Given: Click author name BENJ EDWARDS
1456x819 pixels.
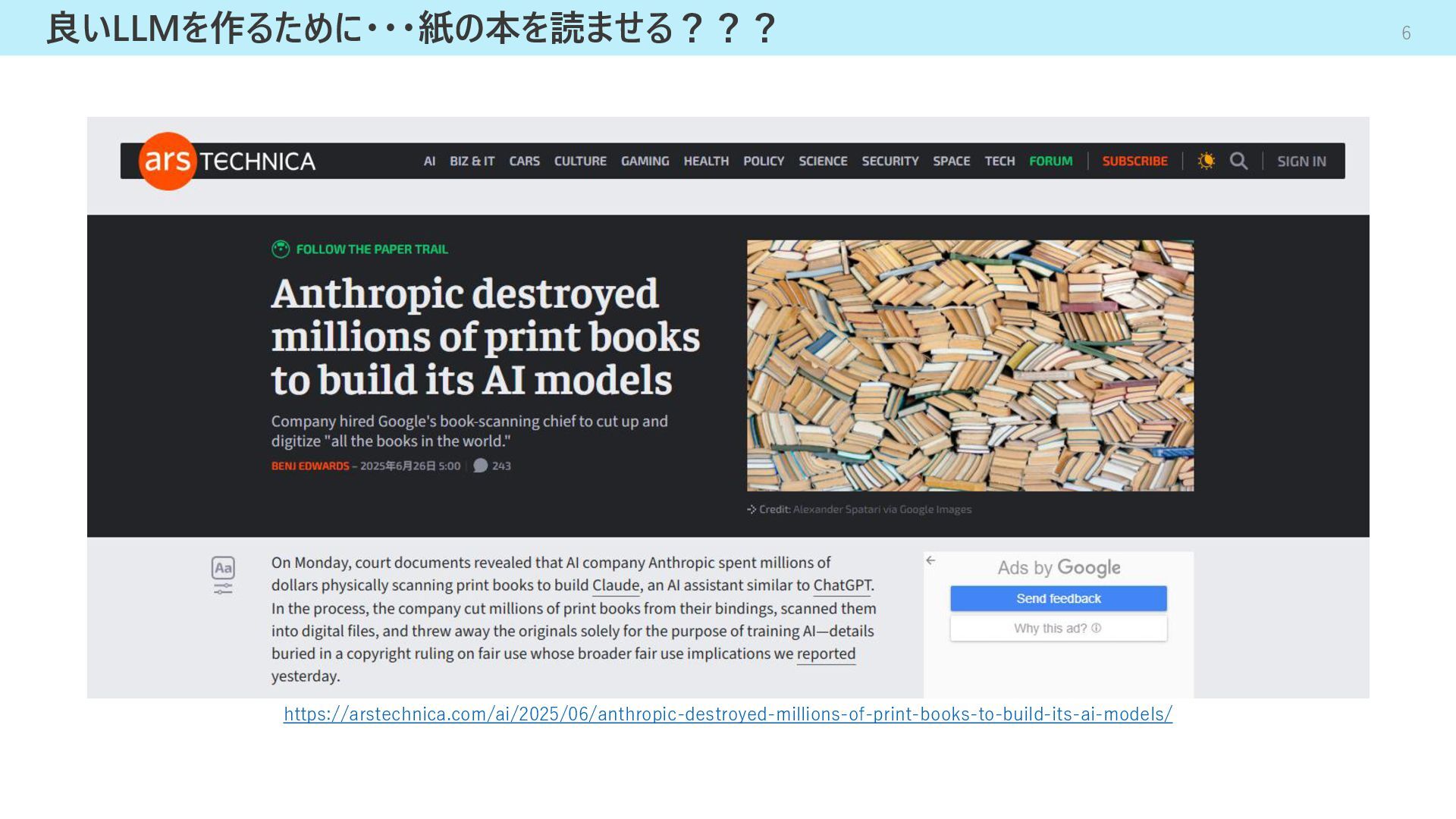Looking at the screenshot, I should tap(310, 466).
